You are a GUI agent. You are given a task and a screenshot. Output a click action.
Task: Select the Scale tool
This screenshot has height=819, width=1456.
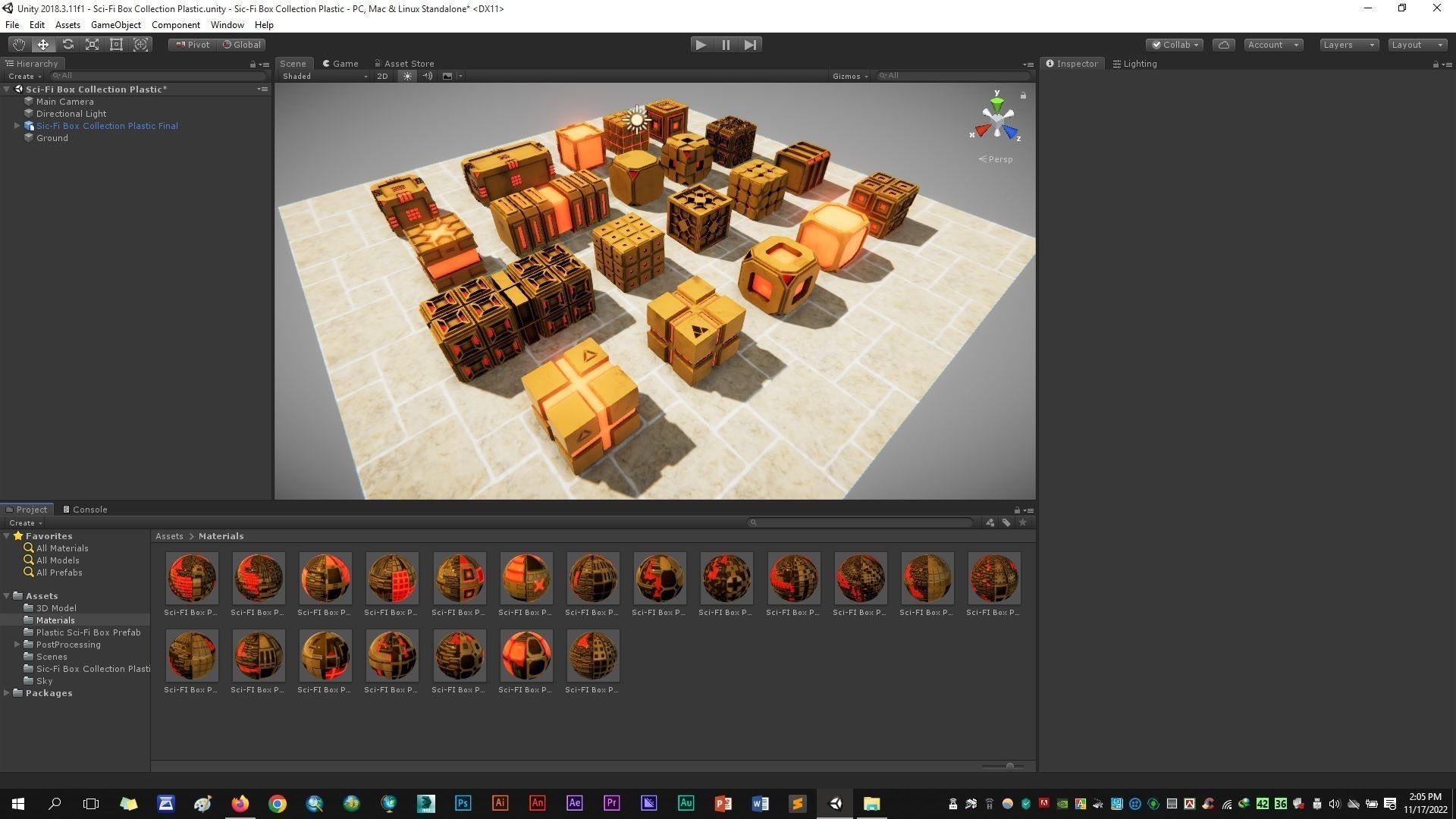(92, 45)
